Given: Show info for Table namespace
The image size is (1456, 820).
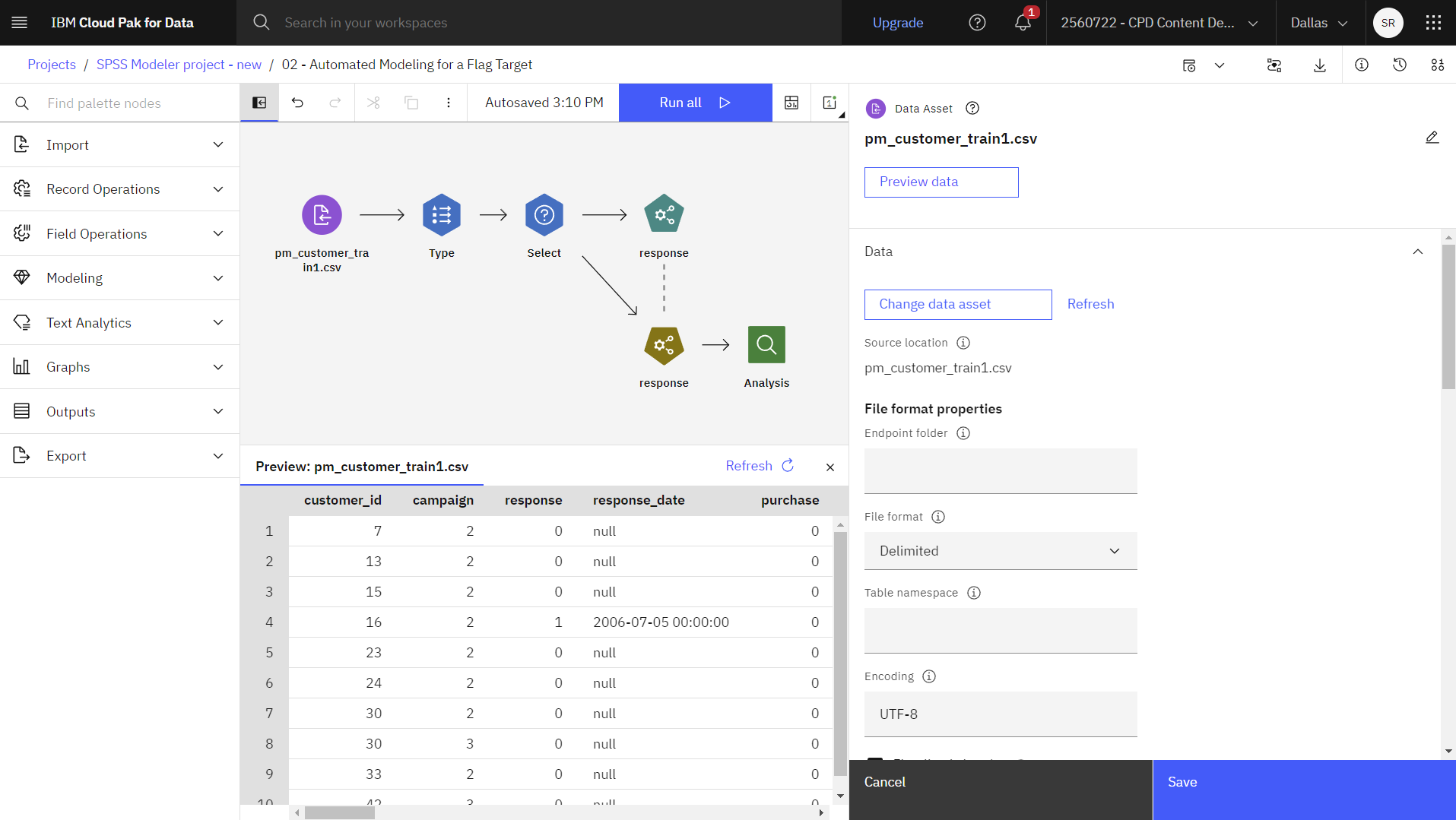Looking at the screenshot, I should [x=974, y=593].
